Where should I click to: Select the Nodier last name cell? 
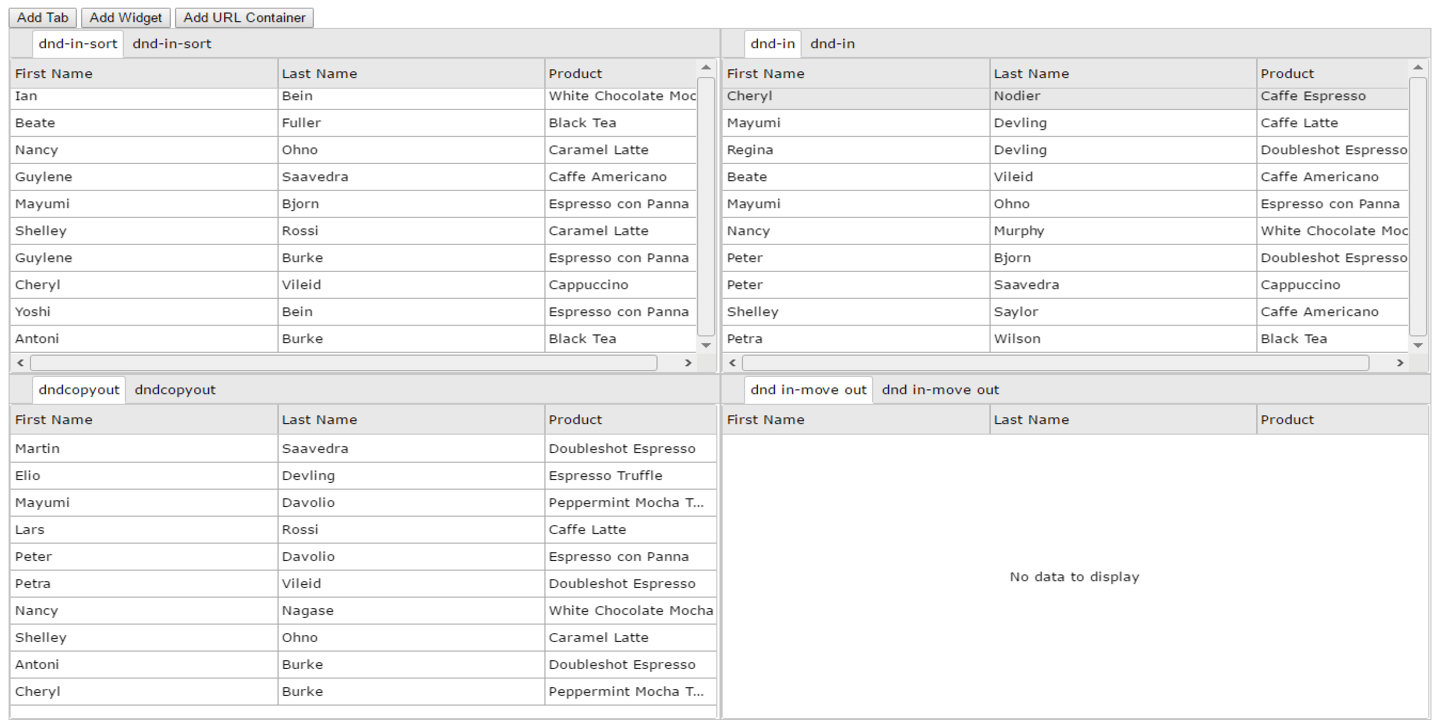tap(1123, 97)
